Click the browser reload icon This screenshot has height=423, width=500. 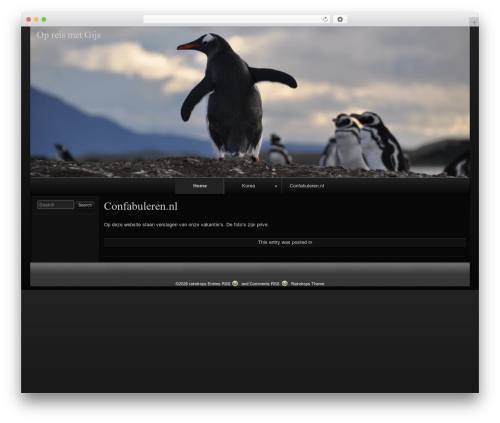point(325,19)
